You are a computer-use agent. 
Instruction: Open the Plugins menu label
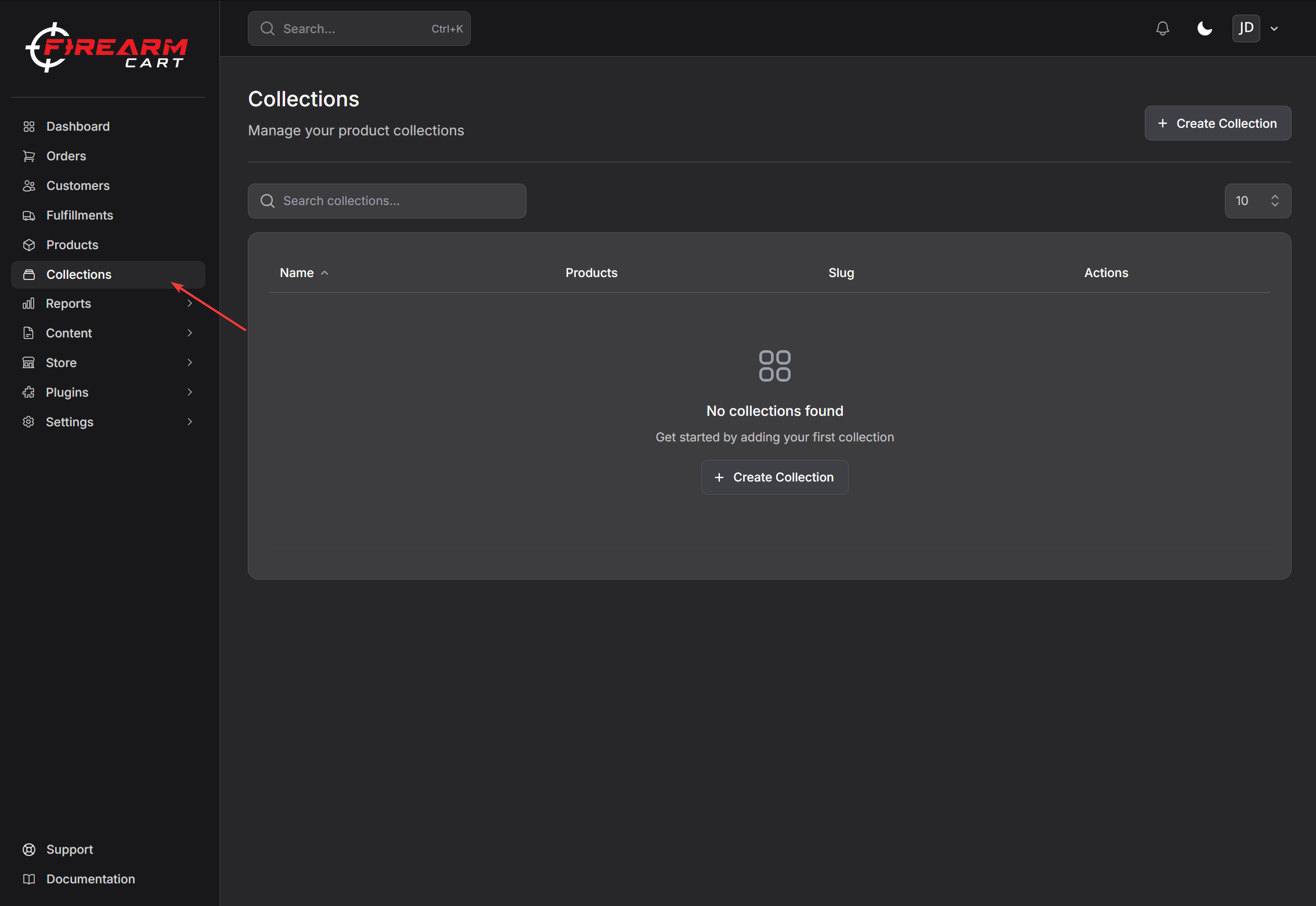click(67, 393)
